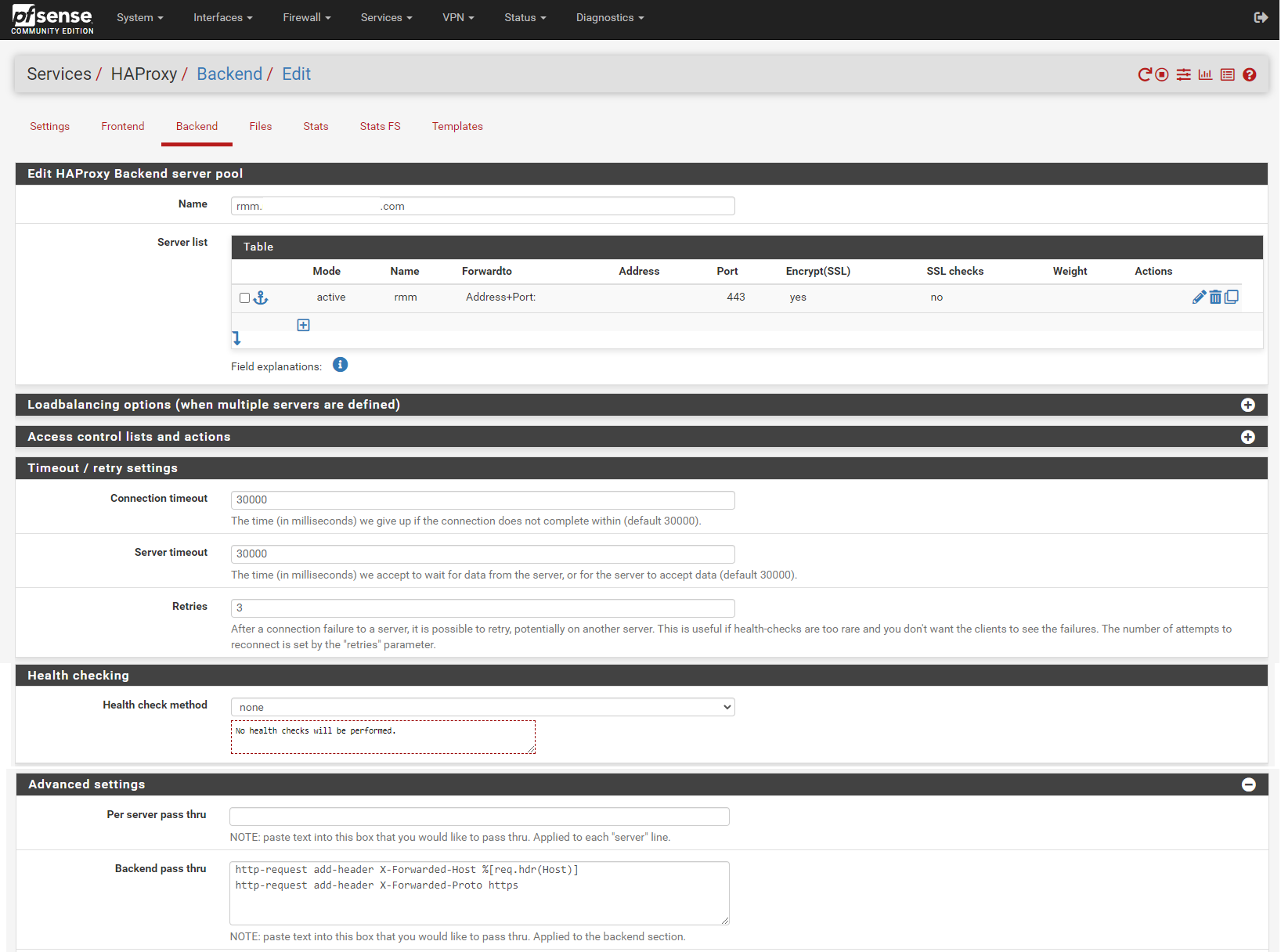Image resolution: width=1281 pixels, height=952 pixels.
Task: Focus the Per server pass thru field
Action: click(x=479, y=817)
